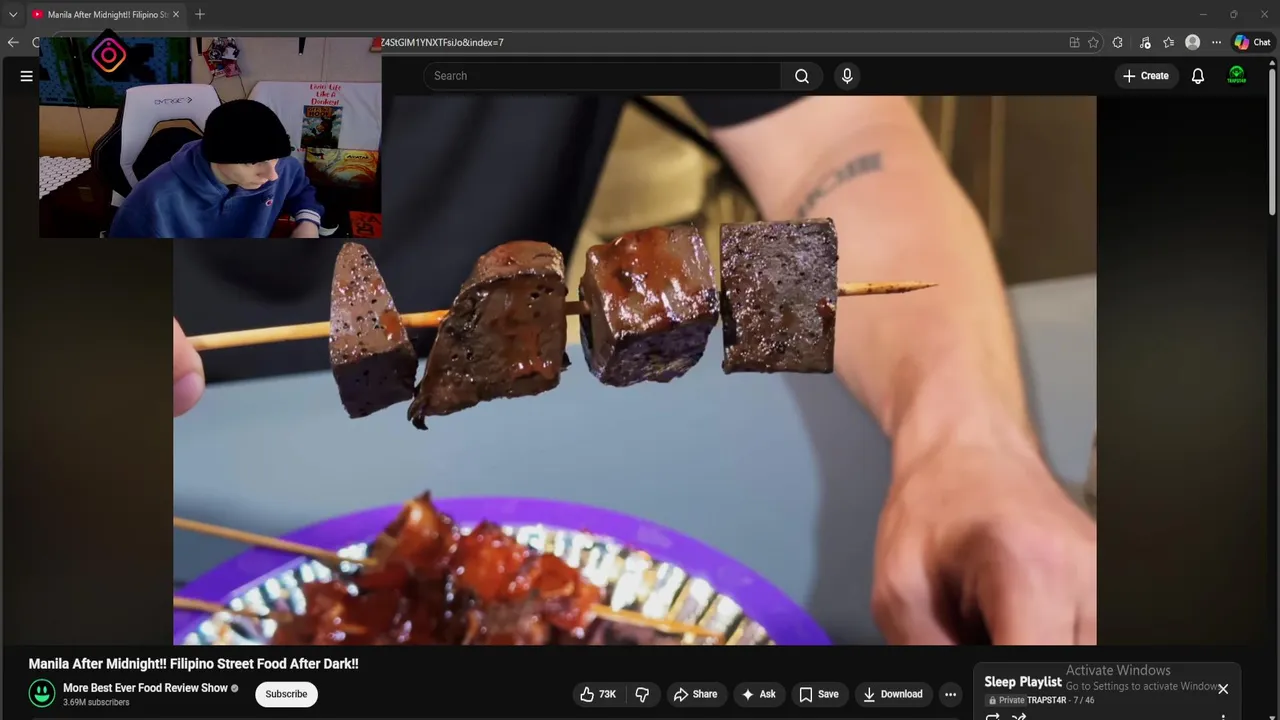Image resolution: width=1280 pixels, height=720 pixels.
Task: Open the Share button
Action: [696, 694]
